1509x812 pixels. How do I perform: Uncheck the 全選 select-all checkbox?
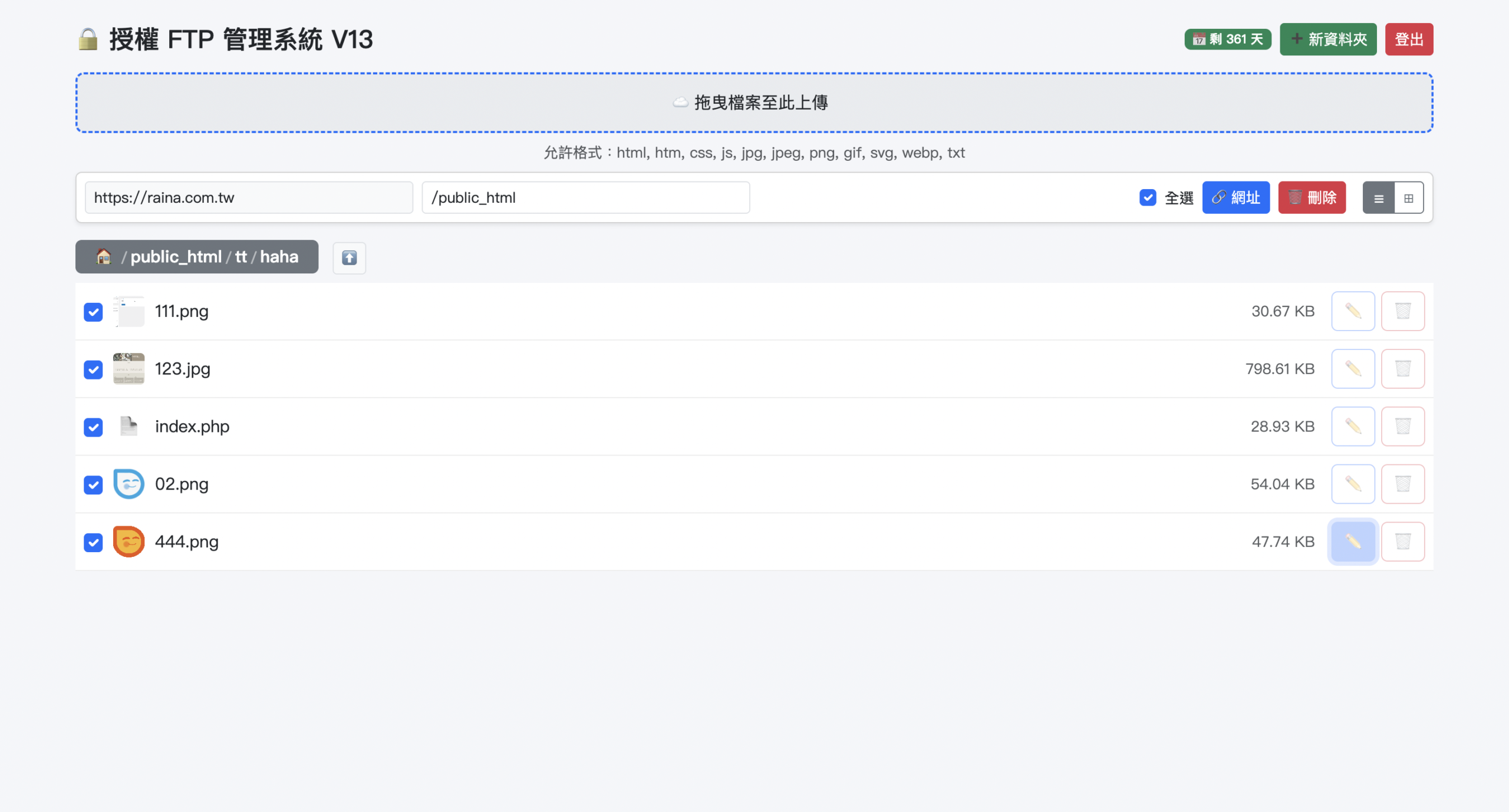pyautogui.click(x=1148, y=197)
